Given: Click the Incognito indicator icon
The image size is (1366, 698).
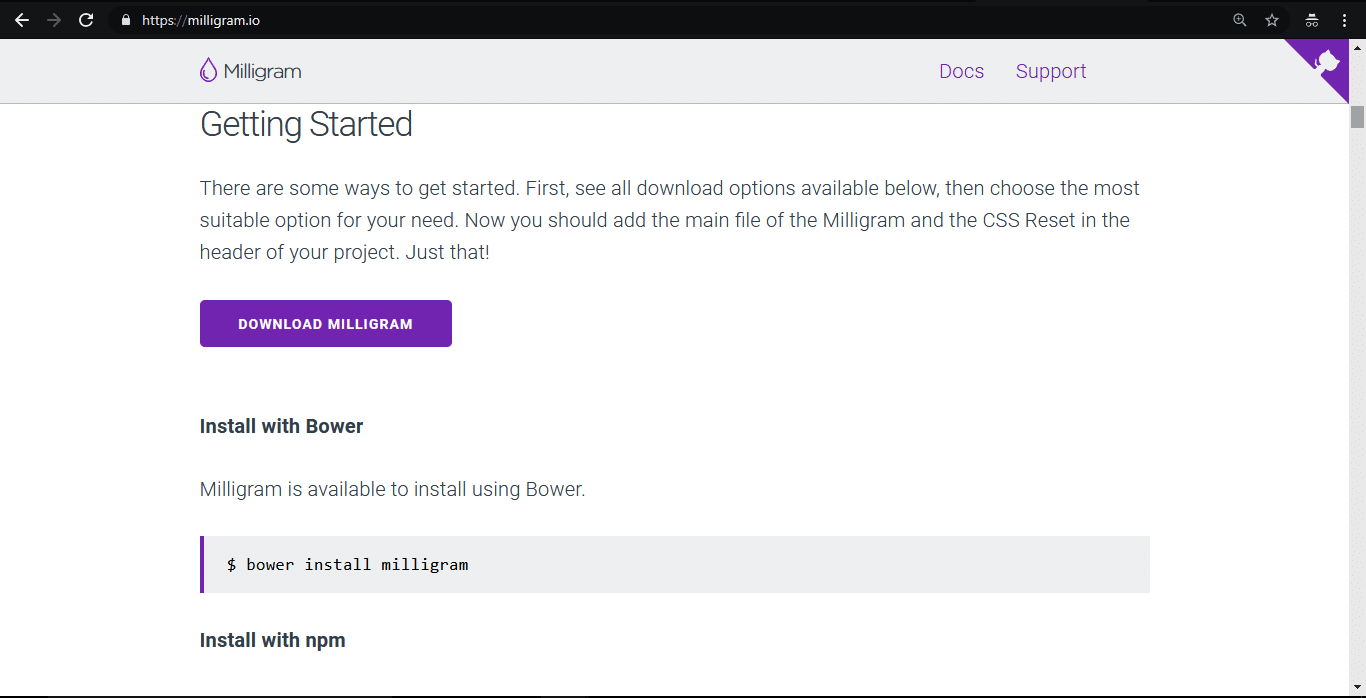Looking at the screenshot, I should click(x=1312, y=20).
